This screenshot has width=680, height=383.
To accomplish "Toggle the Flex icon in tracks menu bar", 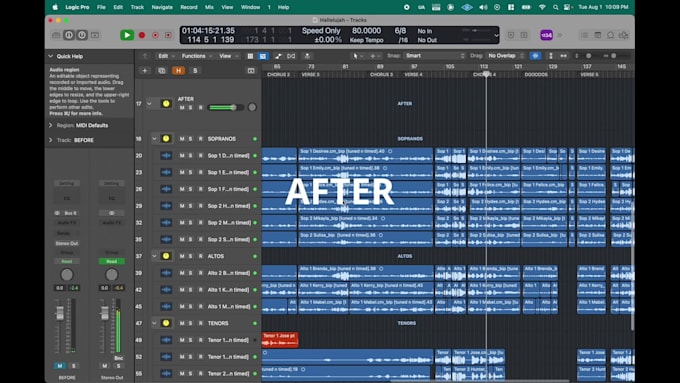I will [291, 56].
